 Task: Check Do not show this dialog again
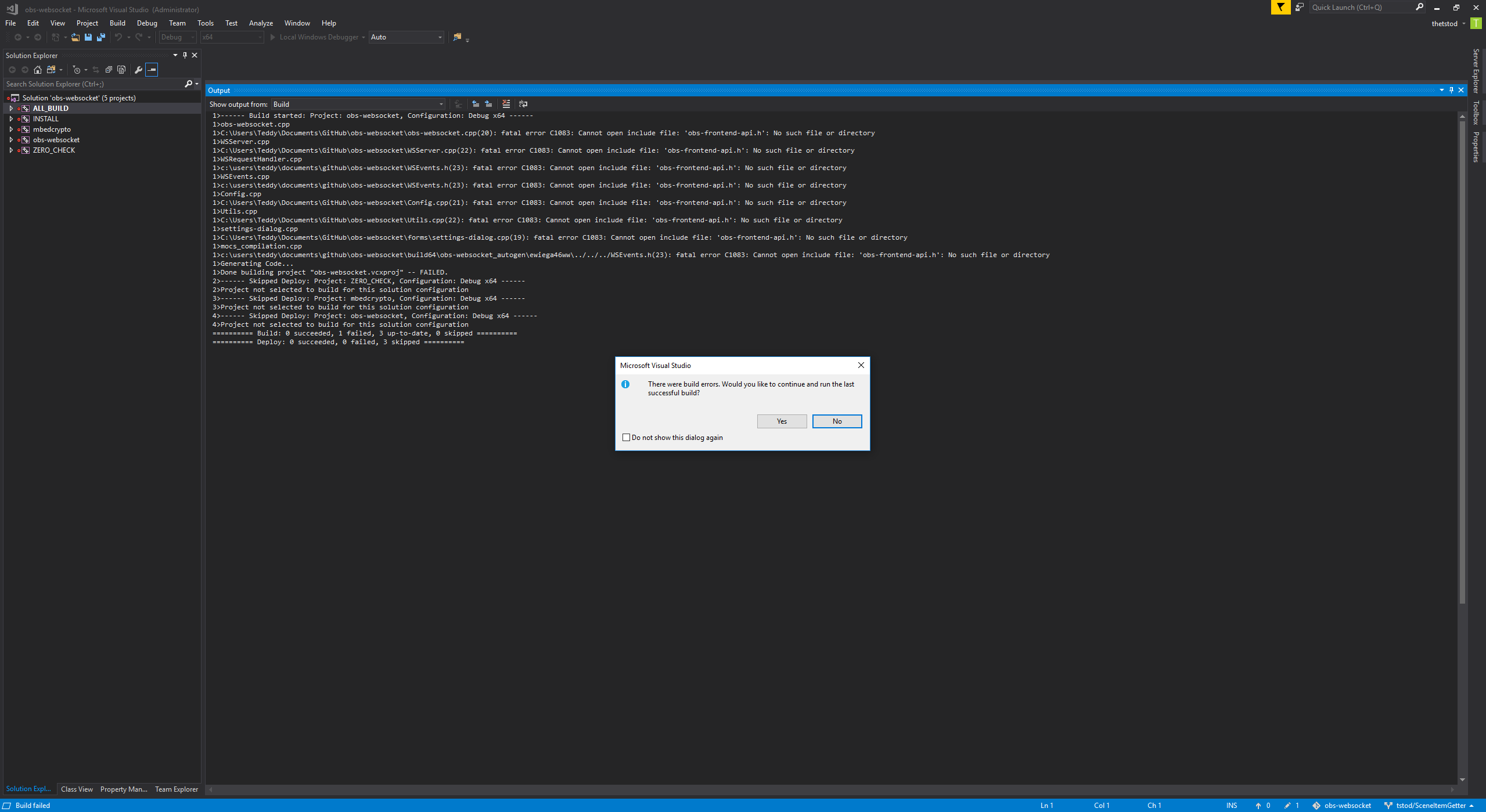click(626, 437)
